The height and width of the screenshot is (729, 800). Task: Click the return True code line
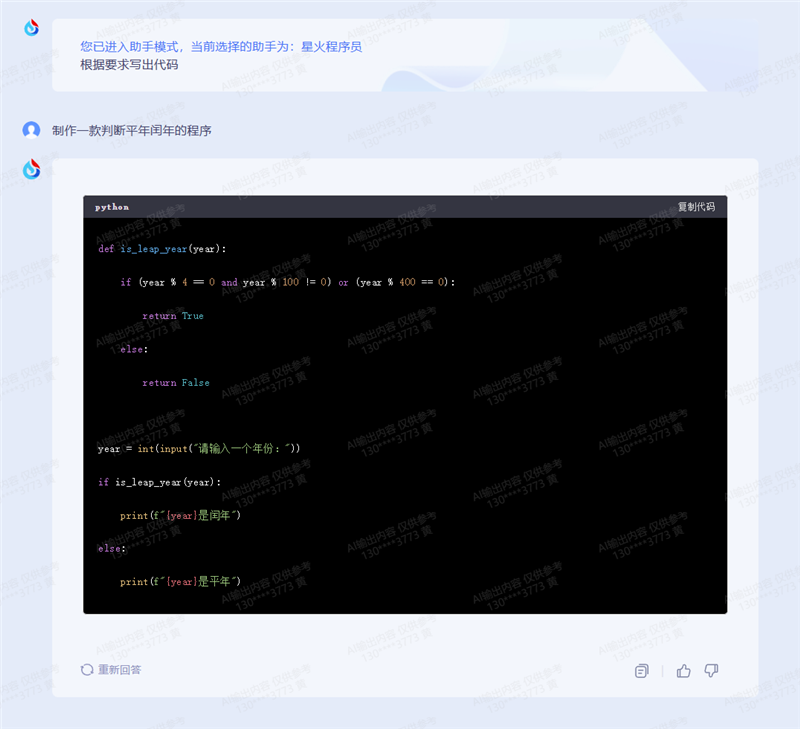173,316
